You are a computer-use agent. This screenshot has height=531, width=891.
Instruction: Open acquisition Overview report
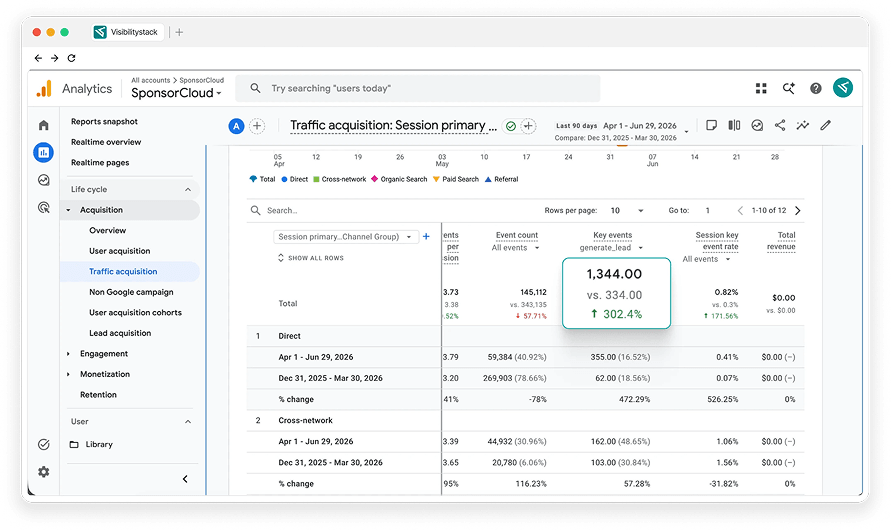(x=107, y=230)
